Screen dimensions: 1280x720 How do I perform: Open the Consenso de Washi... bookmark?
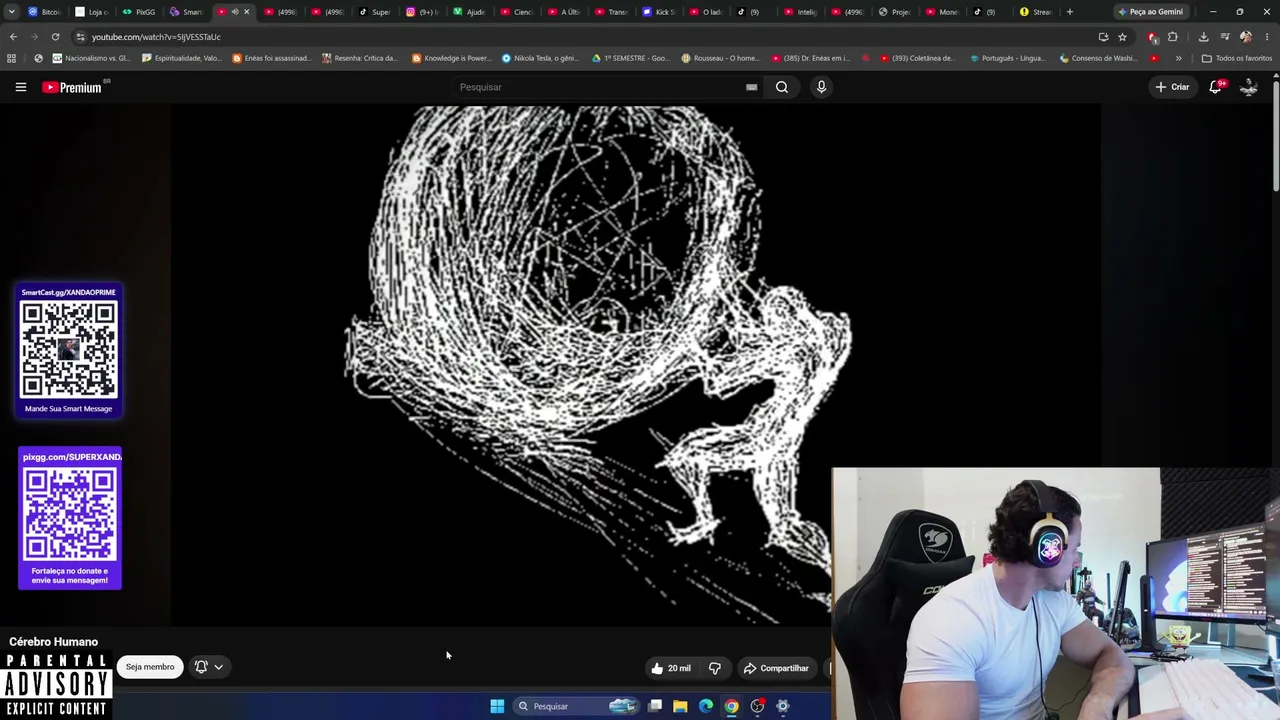click(1097, 58)
